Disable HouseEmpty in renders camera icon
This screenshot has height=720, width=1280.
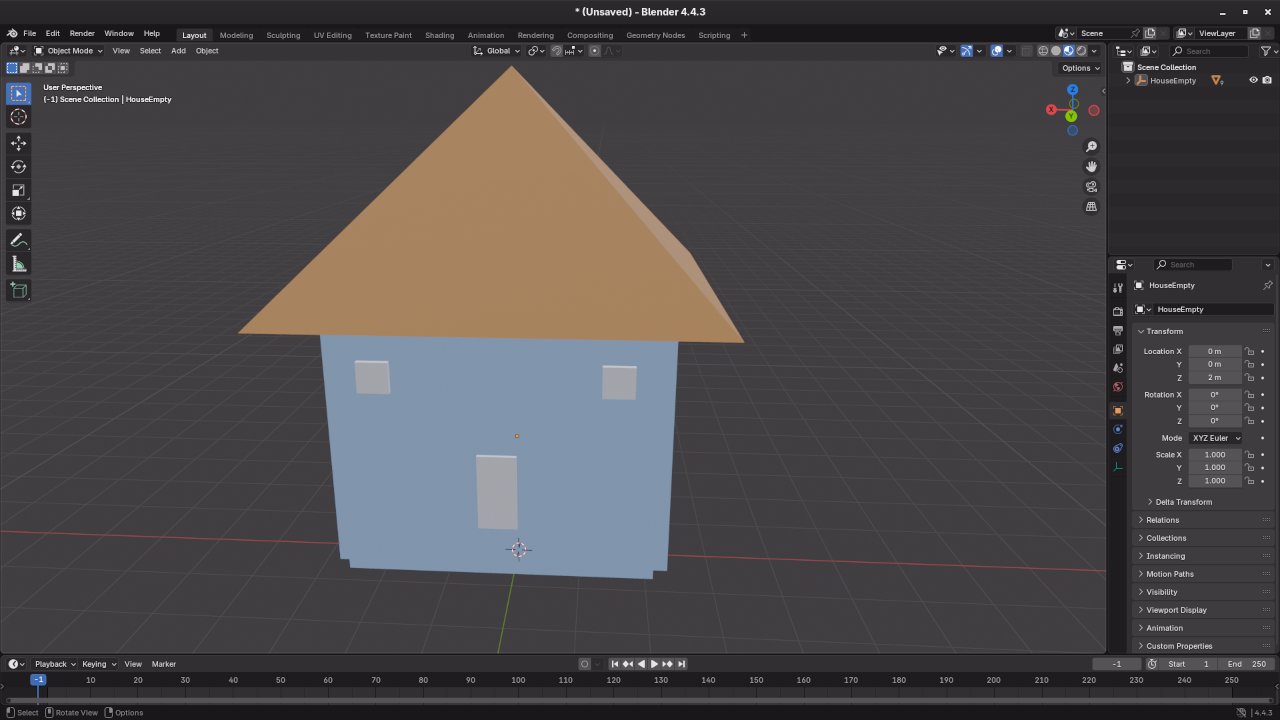(x=1267, y=80)
